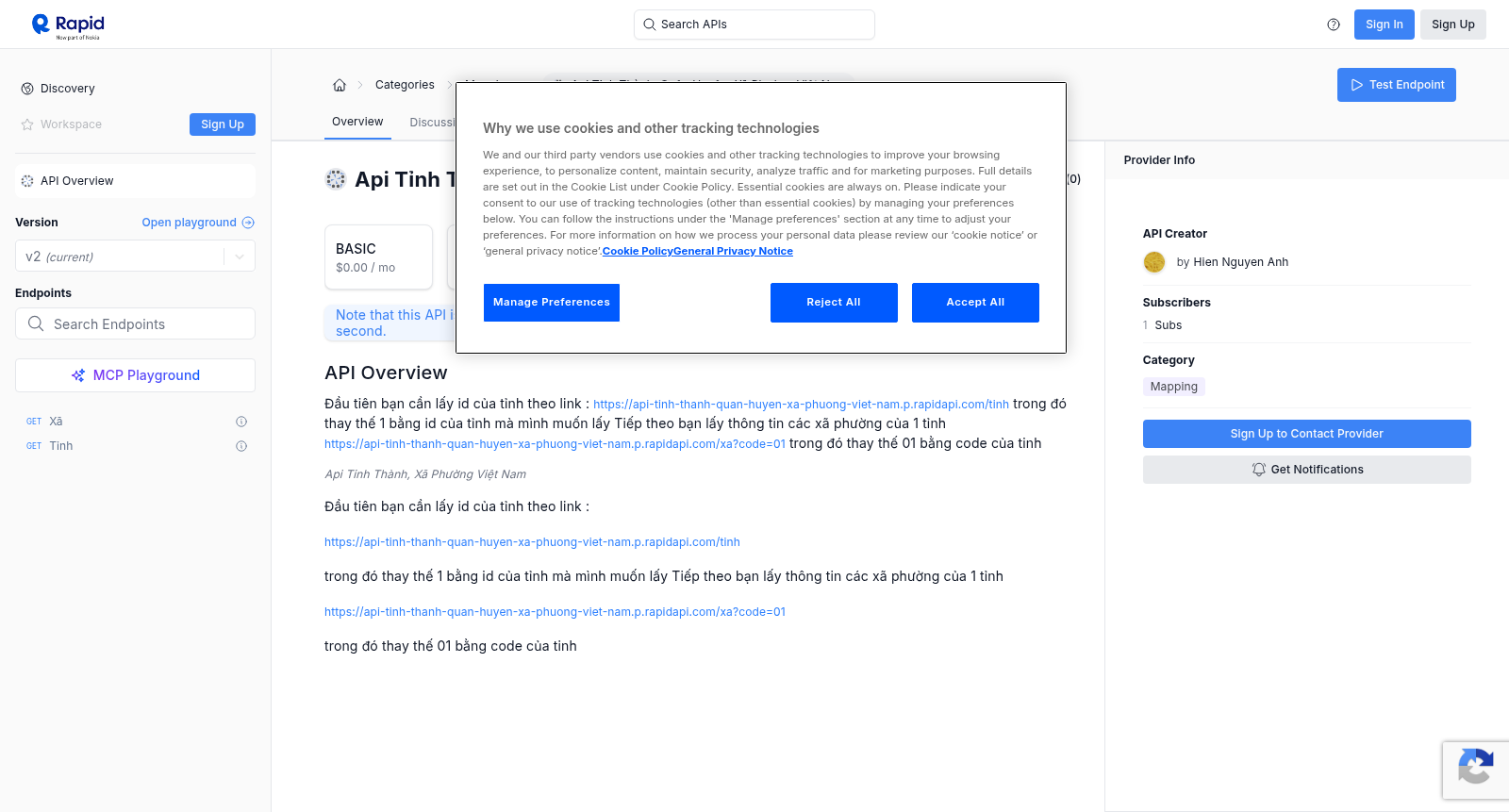Open first tinh URL link in overview
1509x812 pixels.
click(x=801, y=405)
